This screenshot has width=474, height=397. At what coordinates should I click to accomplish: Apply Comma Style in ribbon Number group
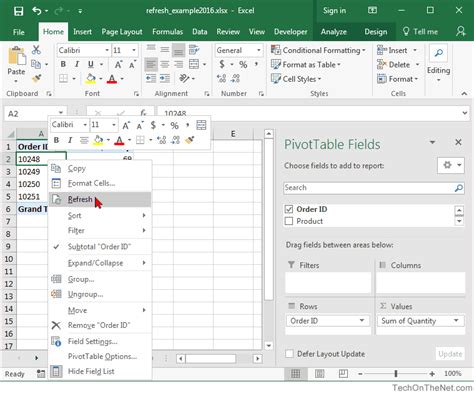click(256, 64)
